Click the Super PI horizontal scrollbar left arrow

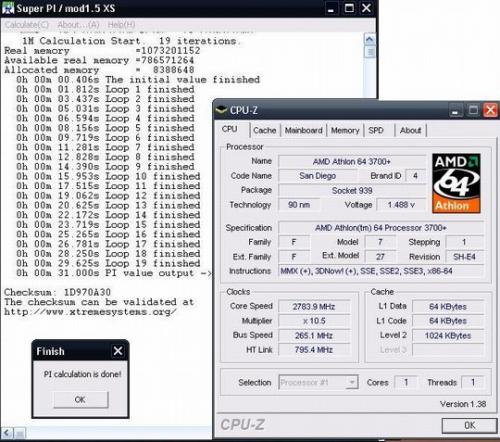click(7, 433)
